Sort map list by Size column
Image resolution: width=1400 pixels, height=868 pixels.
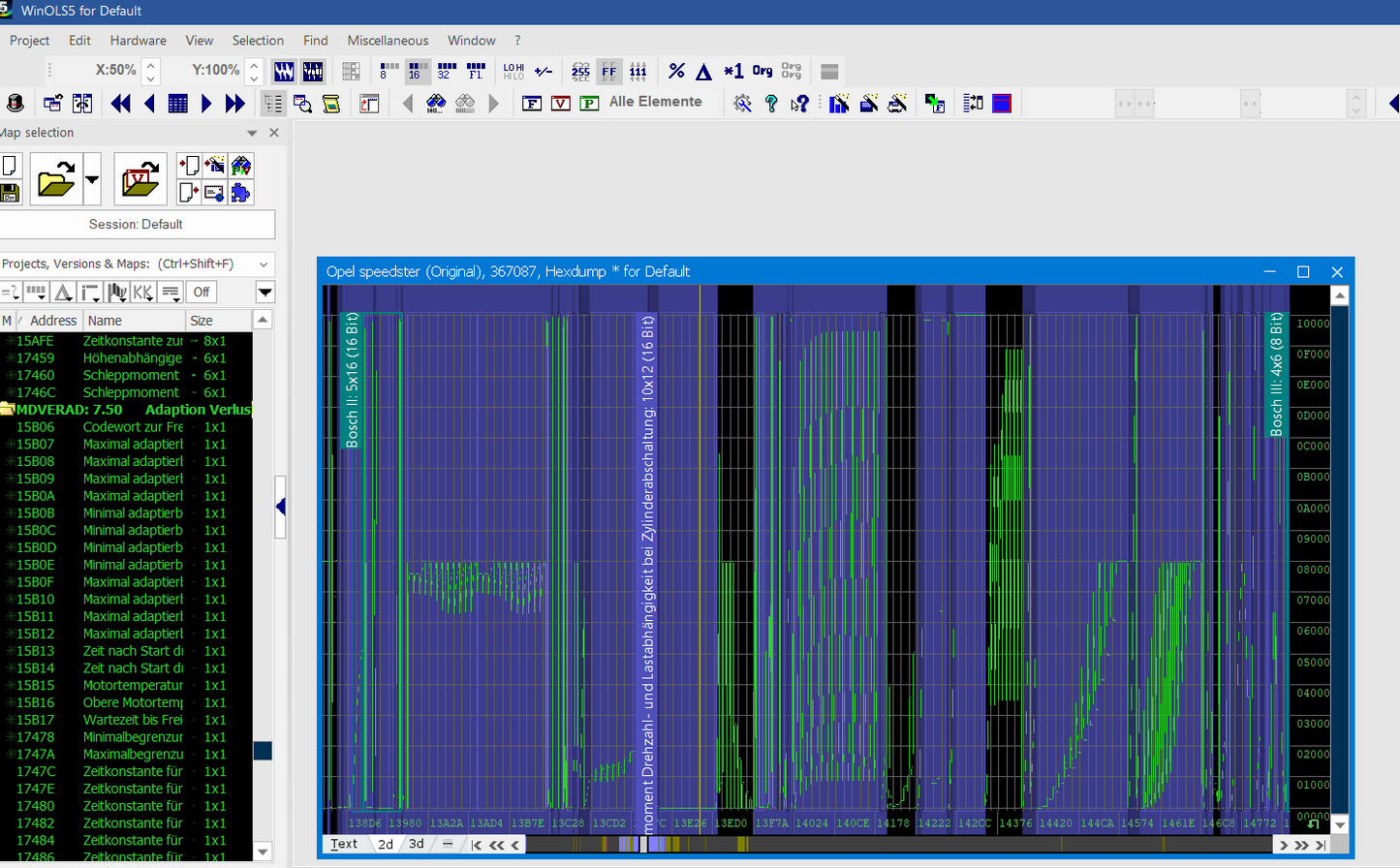[219, 321]
